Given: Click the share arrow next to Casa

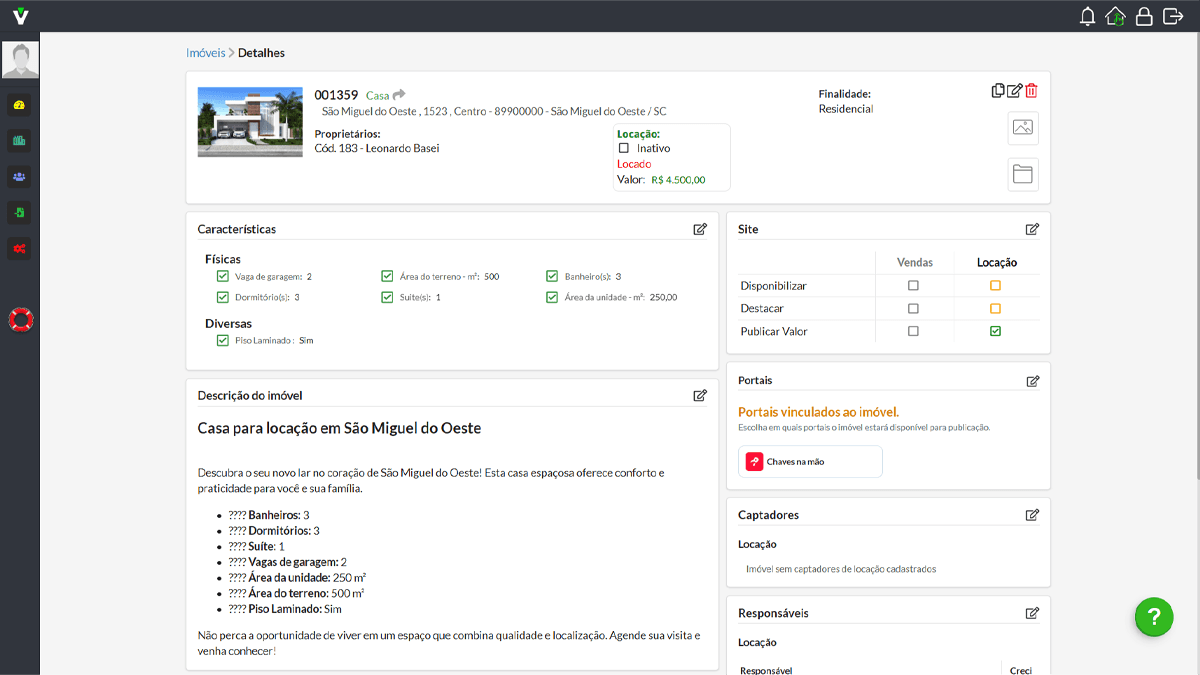Looking at the screenshot, I should [x=396, y=94].
